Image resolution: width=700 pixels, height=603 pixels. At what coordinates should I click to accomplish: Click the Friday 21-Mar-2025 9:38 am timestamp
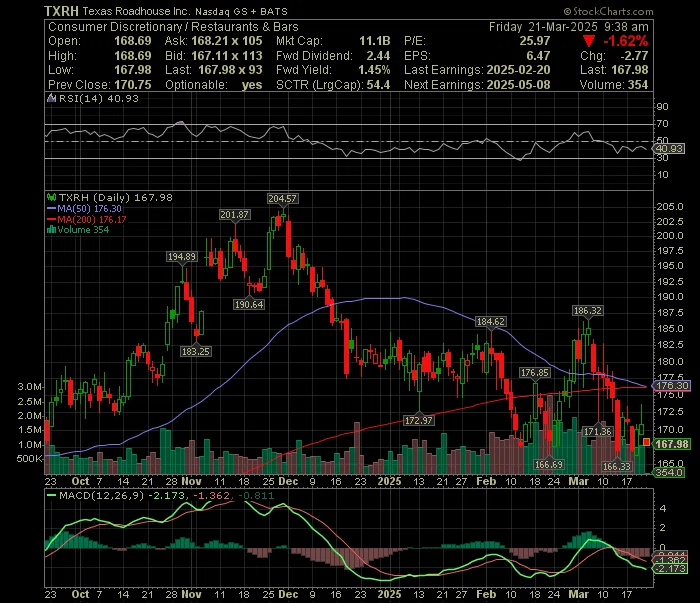pyautogui.click(x=568, y=27)
